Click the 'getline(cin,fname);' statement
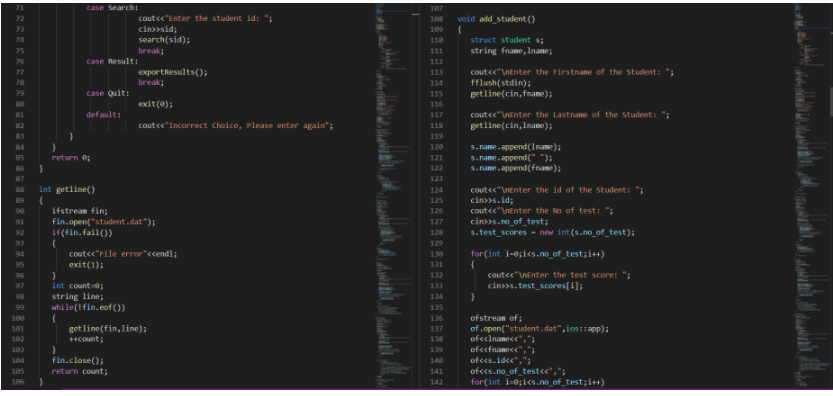833x396 pixels. pos(511,94)
